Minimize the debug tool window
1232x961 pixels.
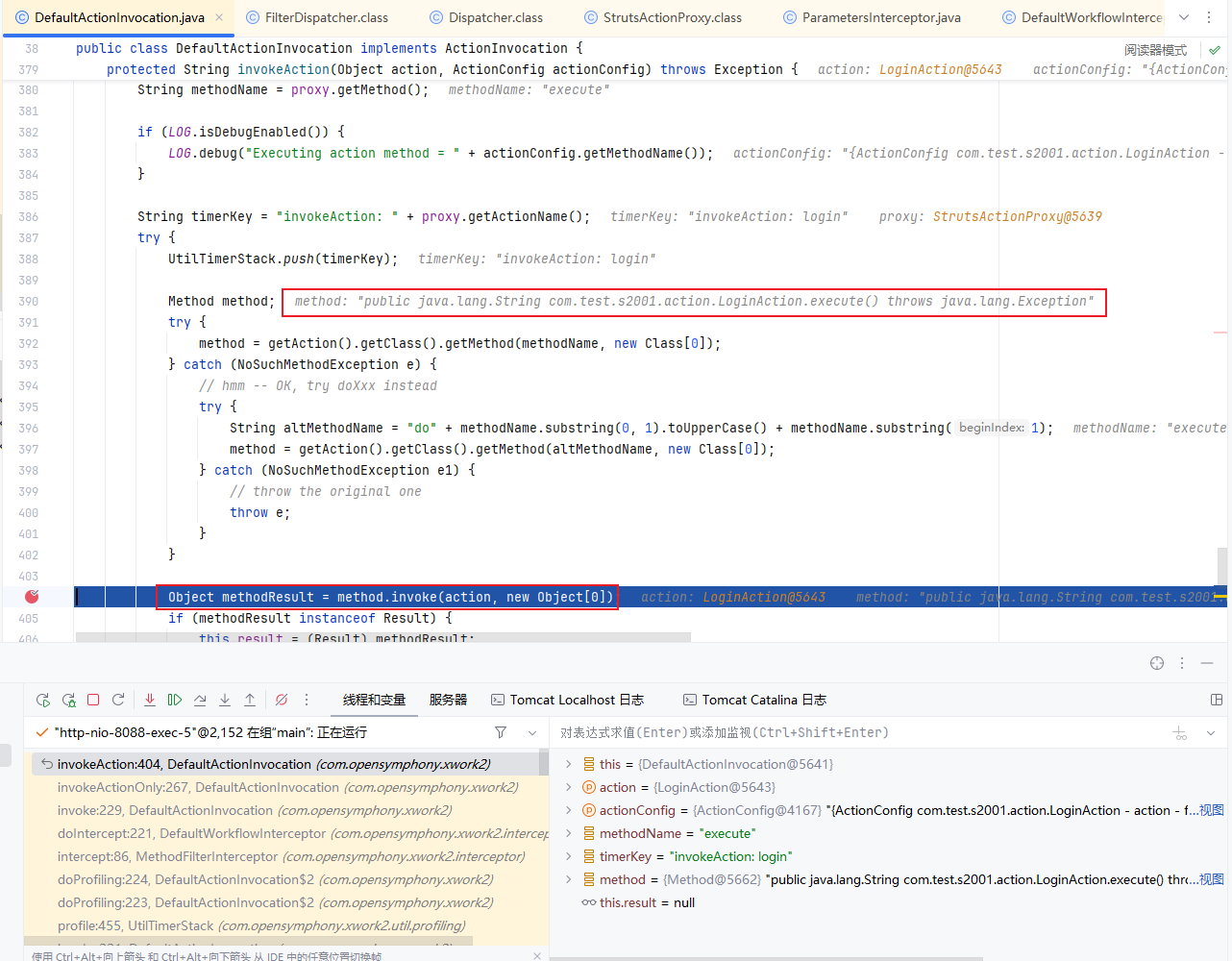pos(1207,663)
